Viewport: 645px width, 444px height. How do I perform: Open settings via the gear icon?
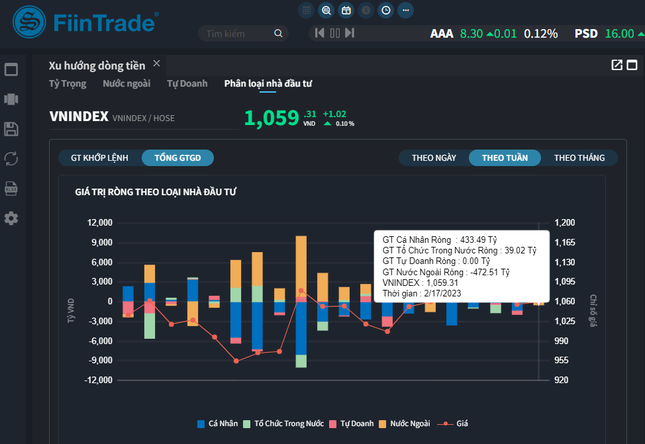point(12,218)
